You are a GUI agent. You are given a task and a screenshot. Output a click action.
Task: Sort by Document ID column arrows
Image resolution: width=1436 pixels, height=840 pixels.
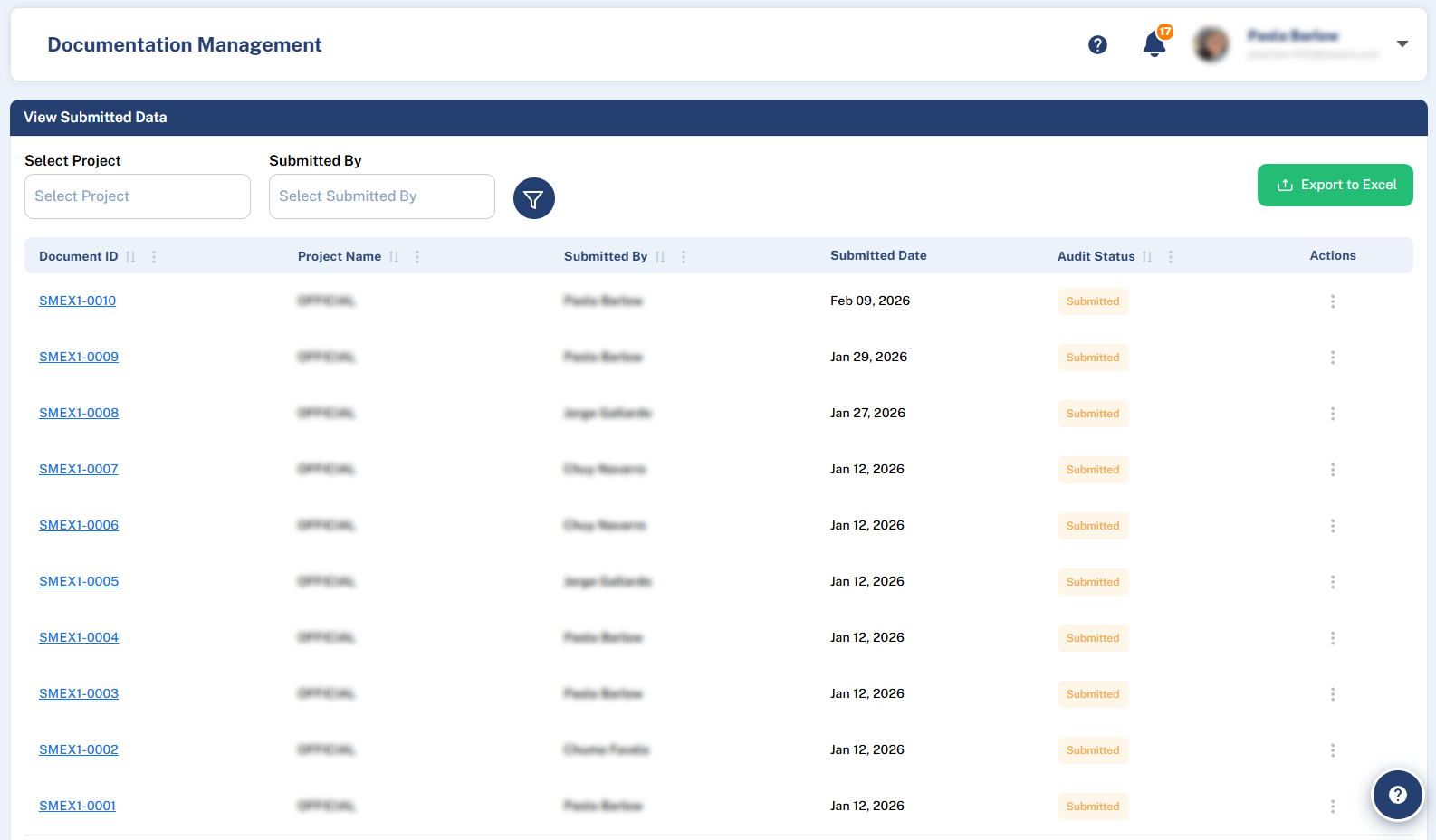[130, 257]
